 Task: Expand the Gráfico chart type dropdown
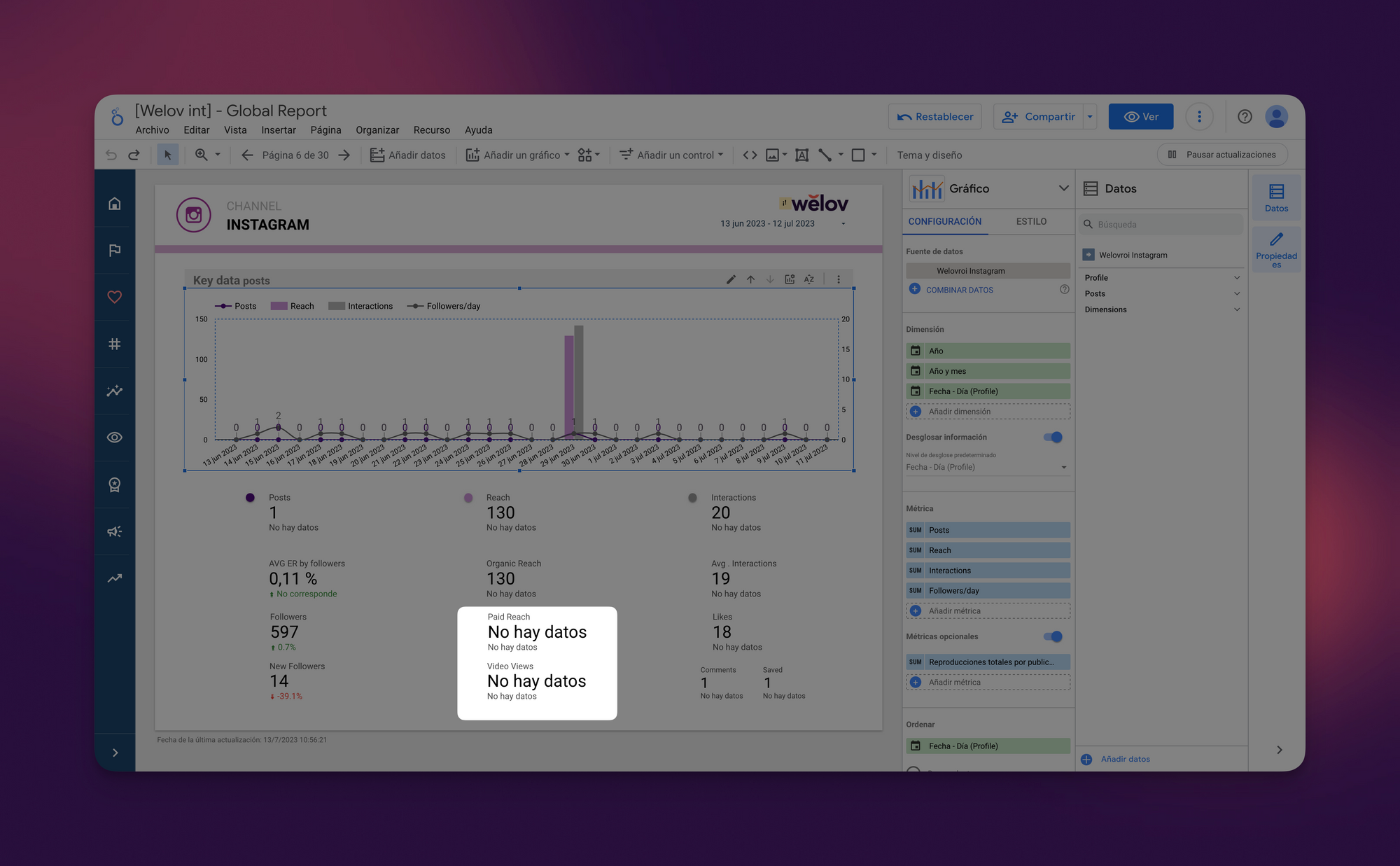pyautogui.click(x=1064, y=188)
